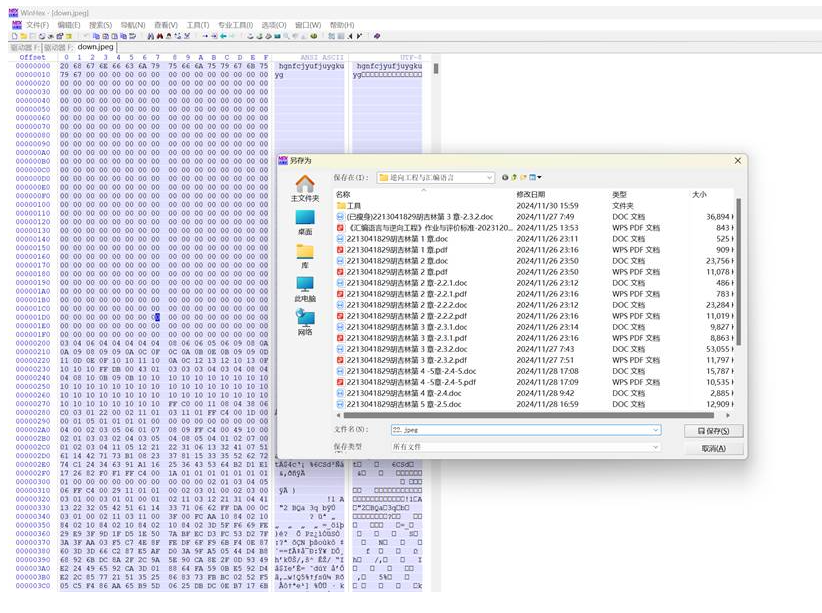
Task: Open the 编辑(E) menu
Action: (69, 25)
